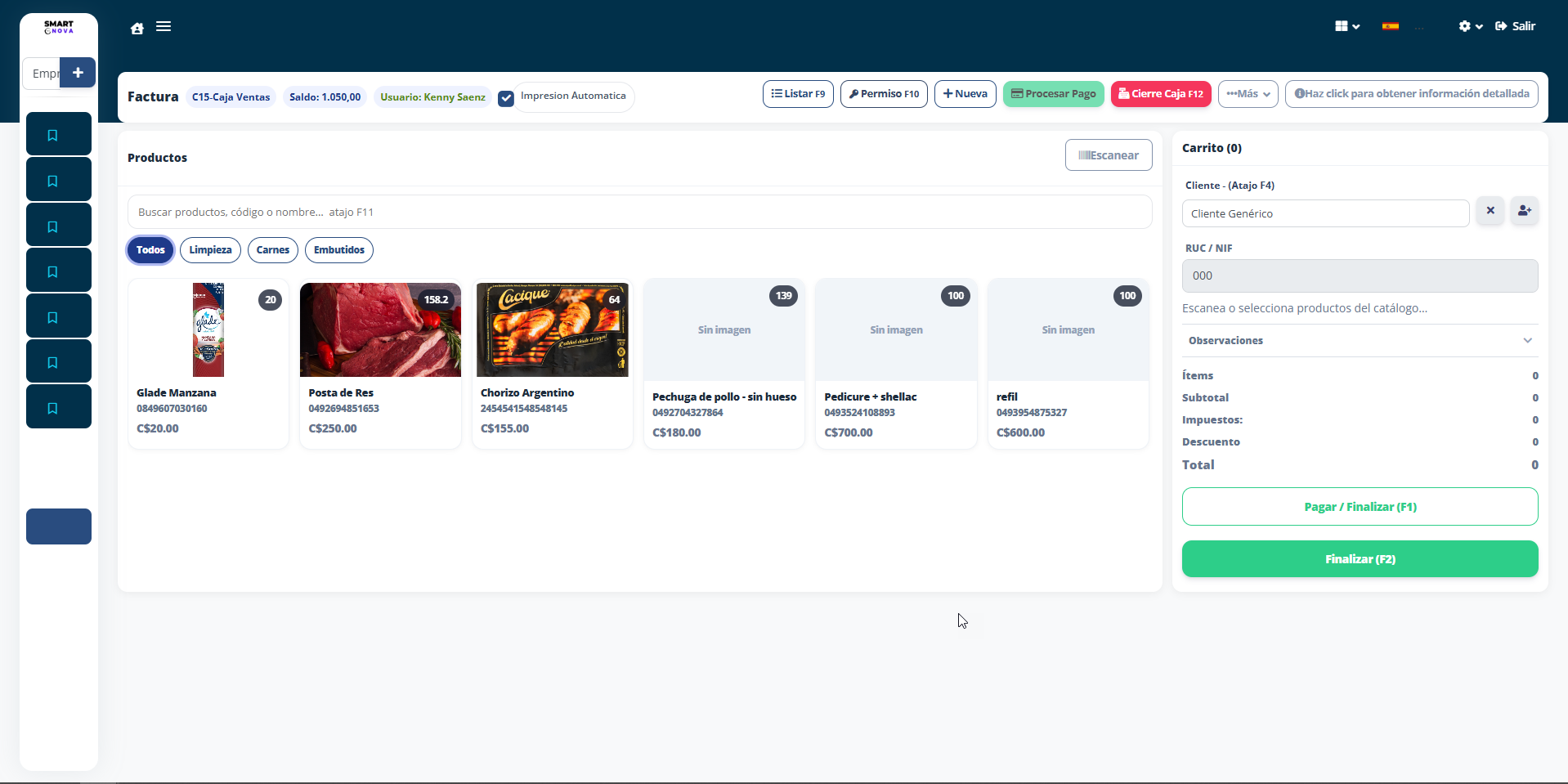Click the home icon in top bar
The image size is (1568, 784).
(137, 28)
